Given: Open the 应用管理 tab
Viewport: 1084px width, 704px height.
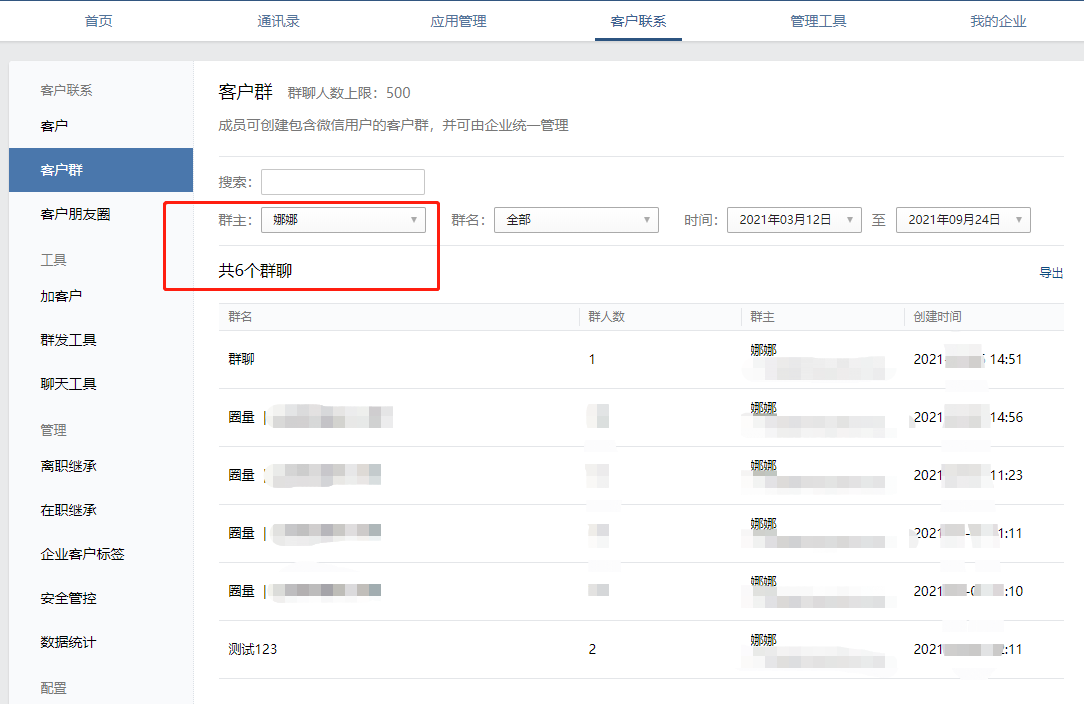Looking at the screenshot, I should click(x=457, y=20).
